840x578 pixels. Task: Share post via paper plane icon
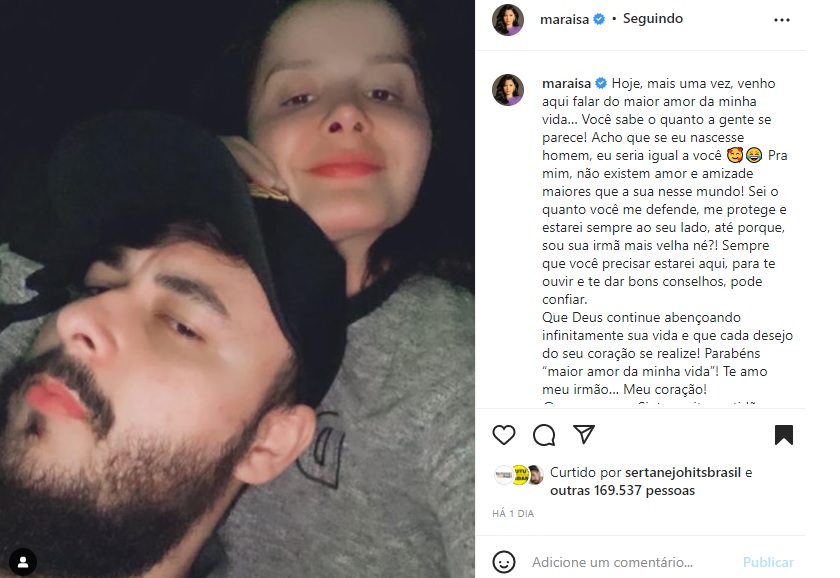[584, 434]
